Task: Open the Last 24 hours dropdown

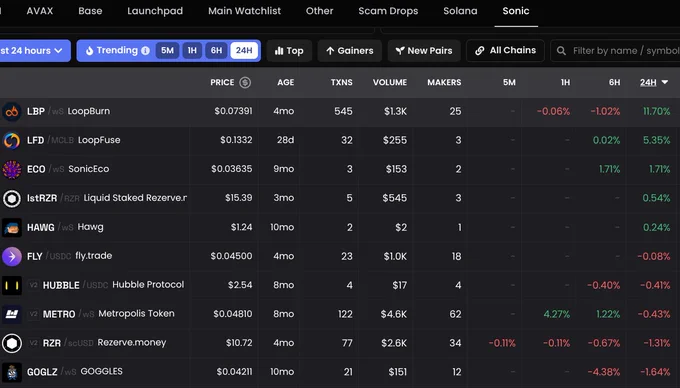Action: click(35, 51)
